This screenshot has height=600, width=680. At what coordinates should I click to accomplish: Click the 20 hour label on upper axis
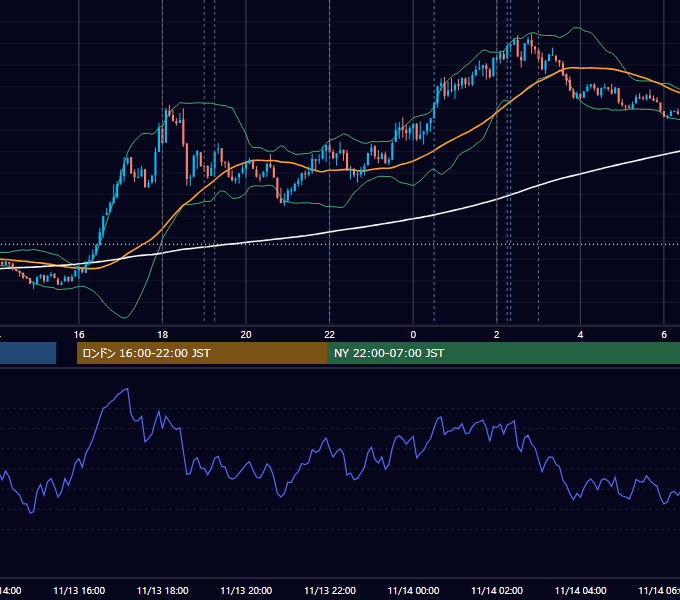click(246, 335)
